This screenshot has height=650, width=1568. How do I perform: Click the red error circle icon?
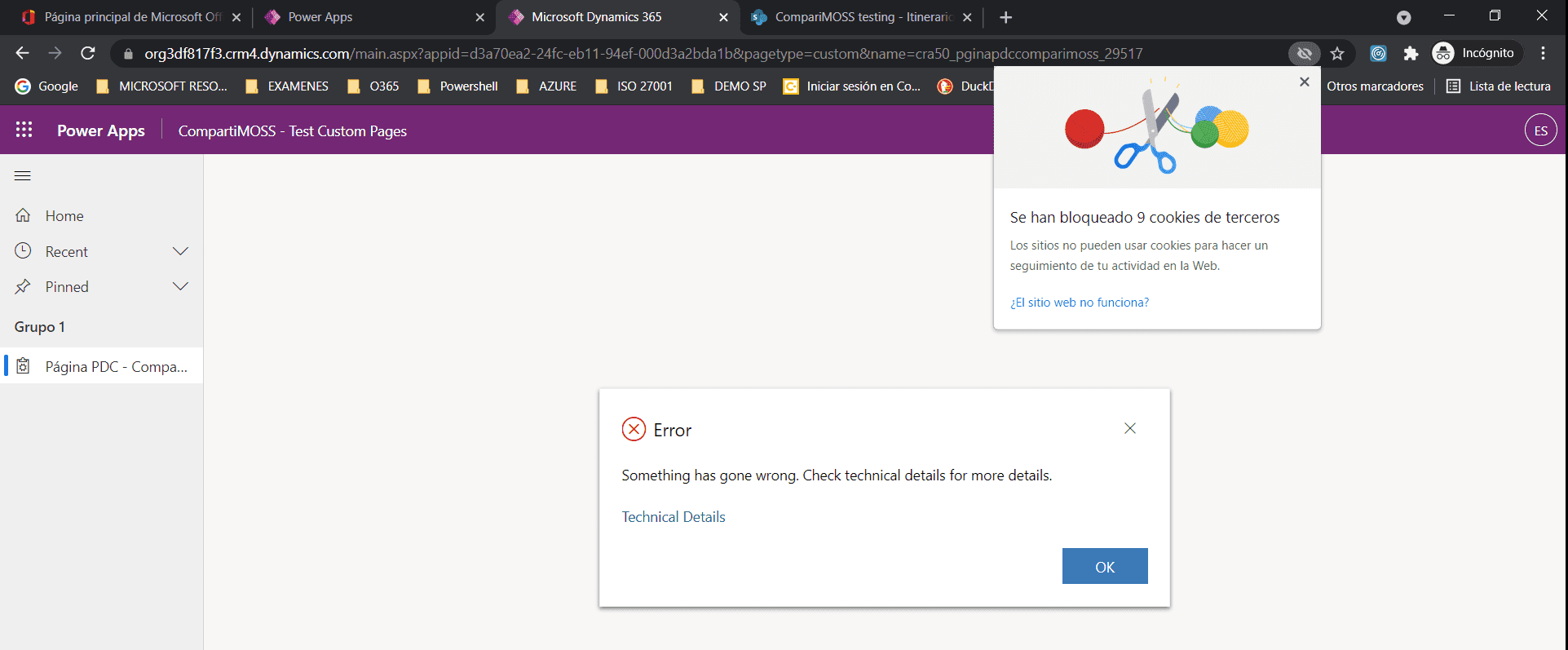tap(634, 429)
